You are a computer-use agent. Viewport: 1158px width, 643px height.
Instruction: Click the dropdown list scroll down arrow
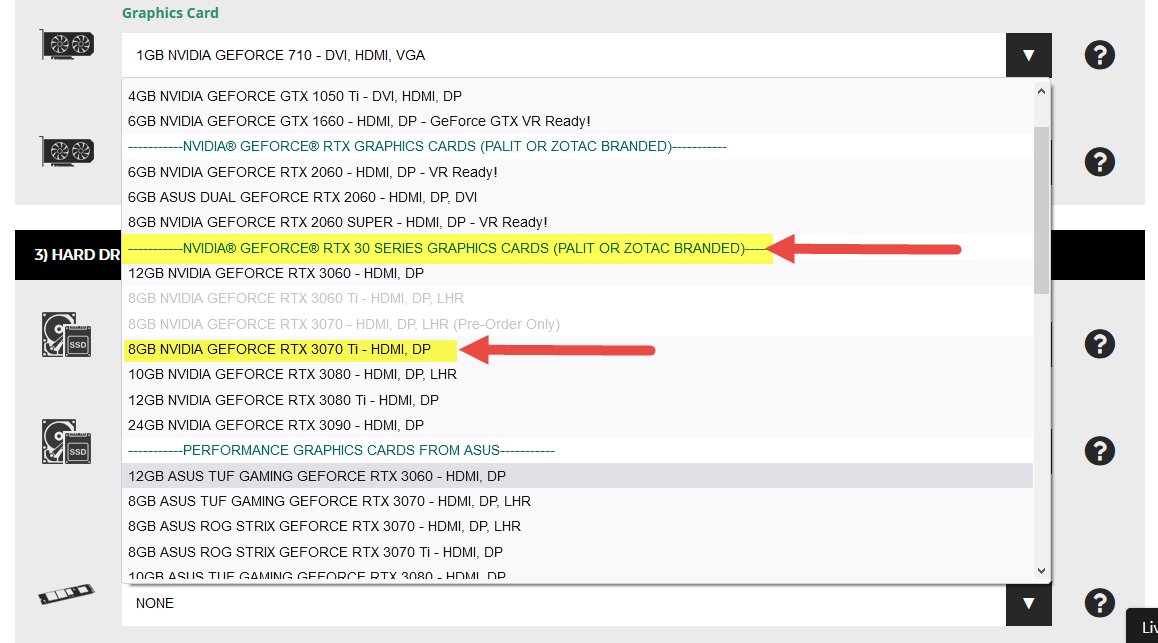(1041, 571)
